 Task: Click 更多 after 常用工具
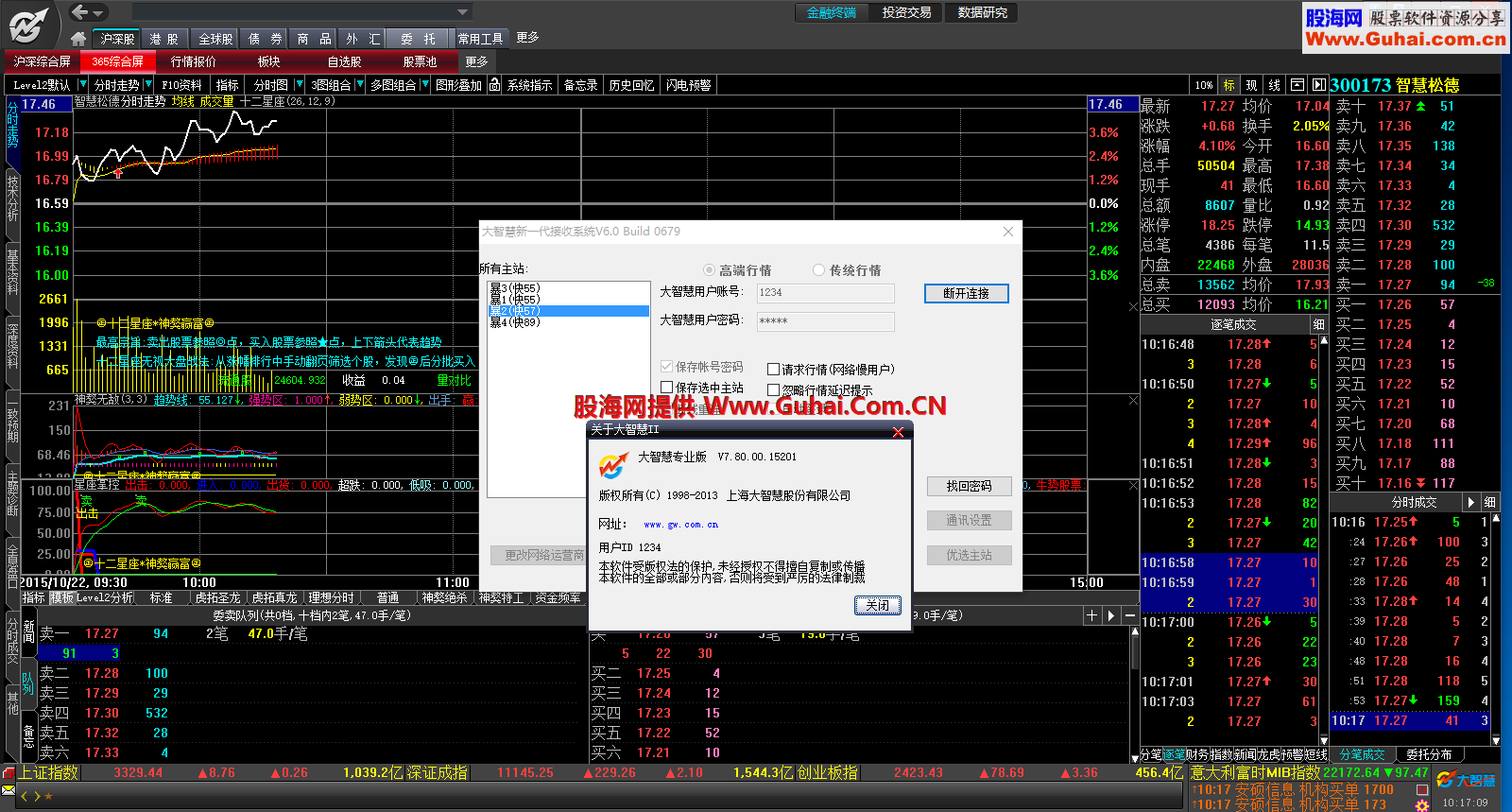tap(527, 38)
